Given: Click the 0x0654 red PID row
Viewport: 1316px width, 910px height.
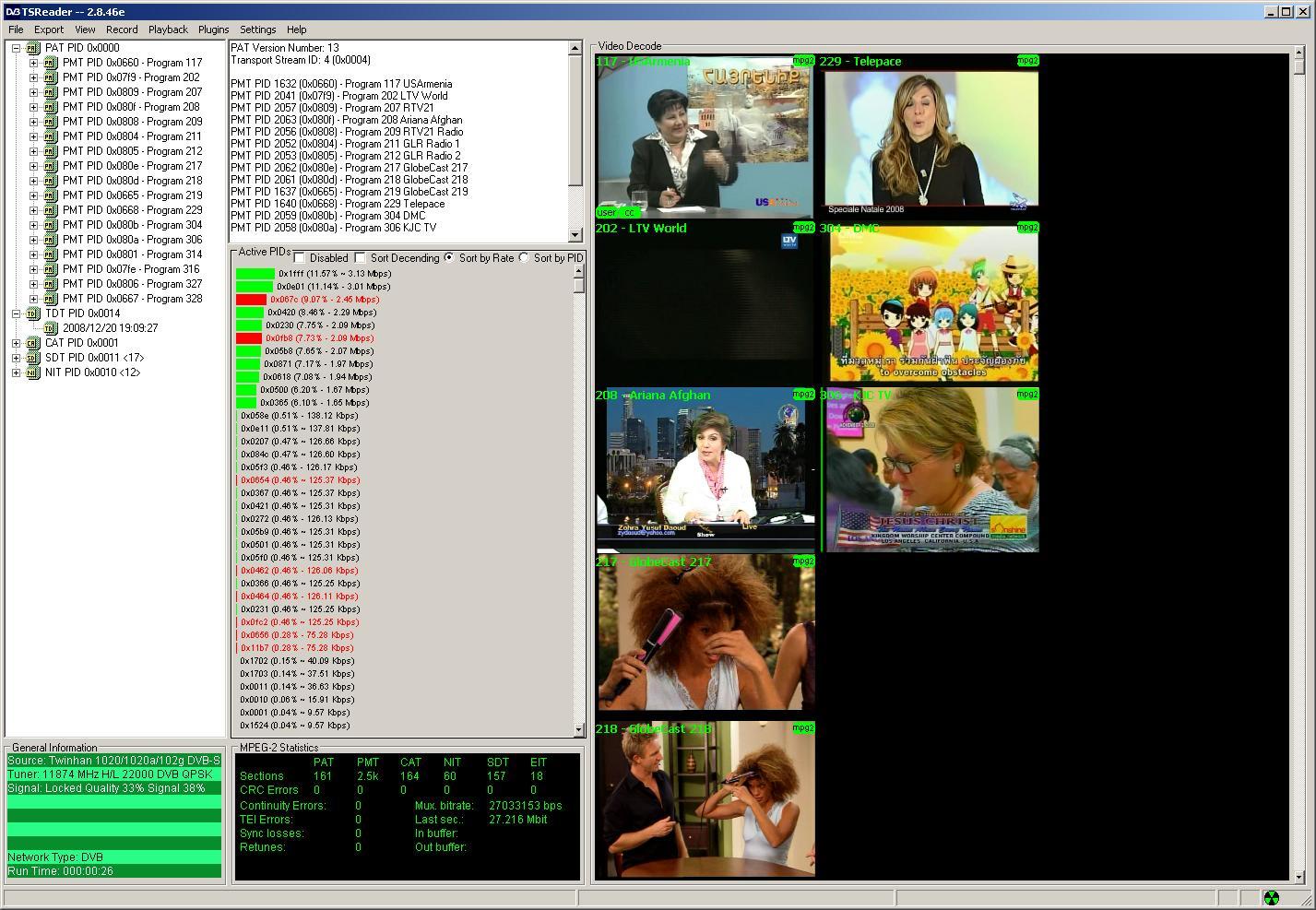Looking at the screenshot, I should tap(300, 480).
